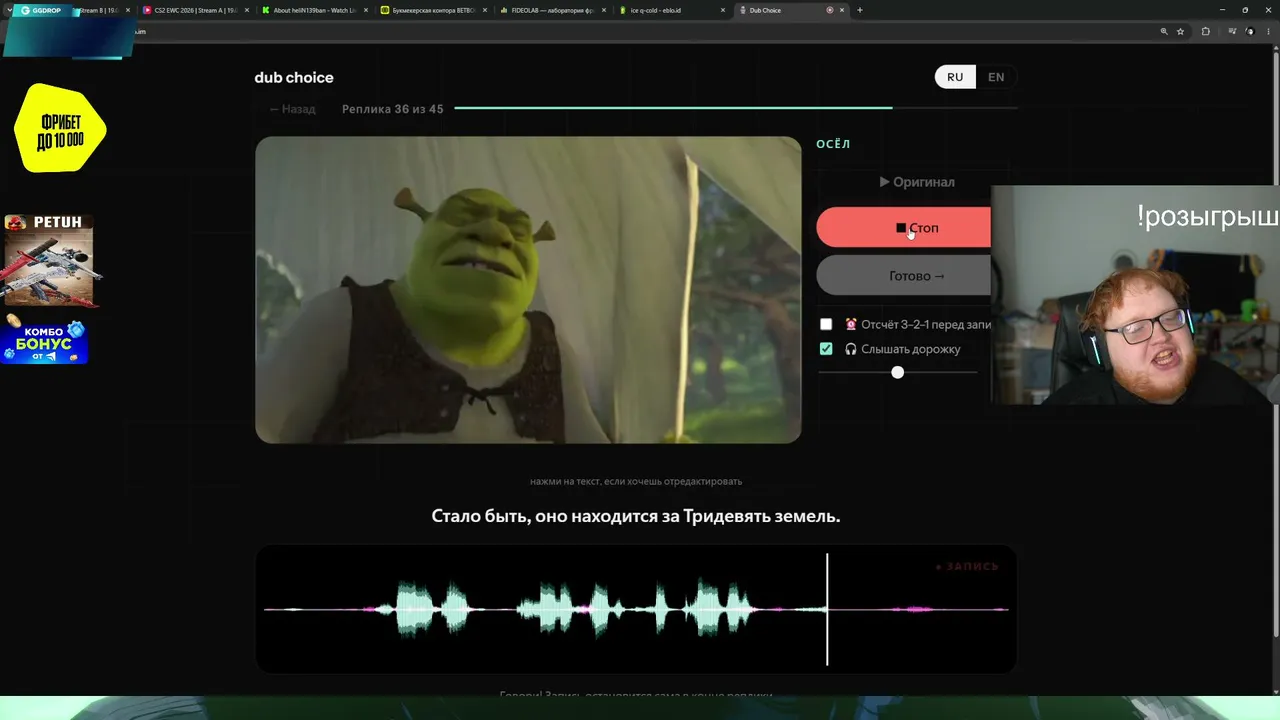This screenshot has width=1280, height=720.
Task: Click the Запись recording indicator
Action: coord(967,567)
